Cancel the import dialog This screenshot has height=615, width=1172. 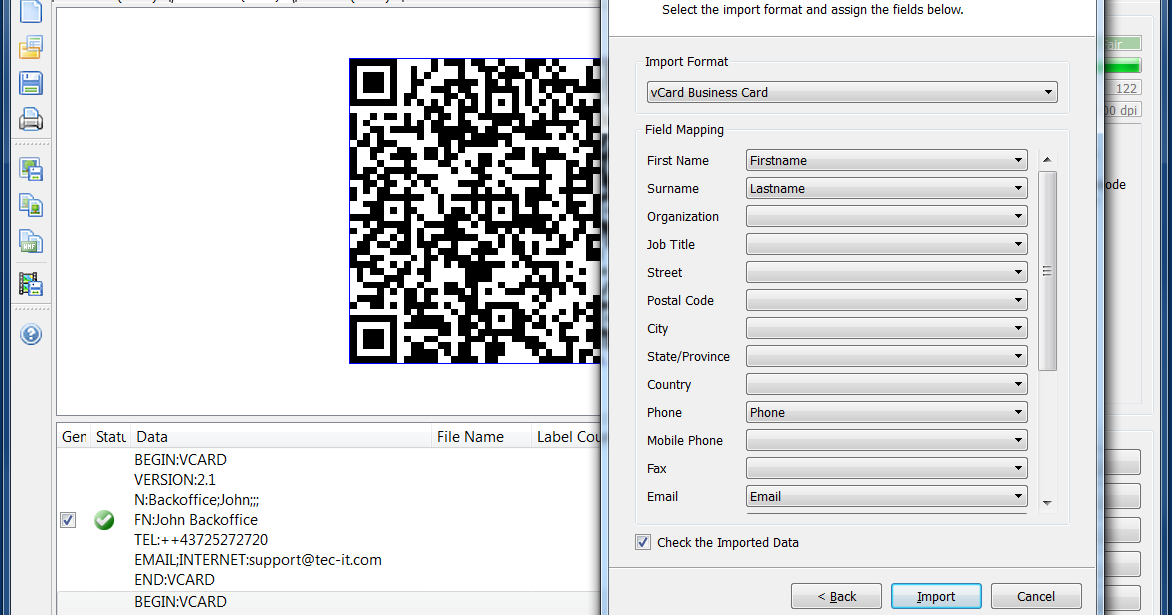pyautogui.click(x=1036, y=595)
